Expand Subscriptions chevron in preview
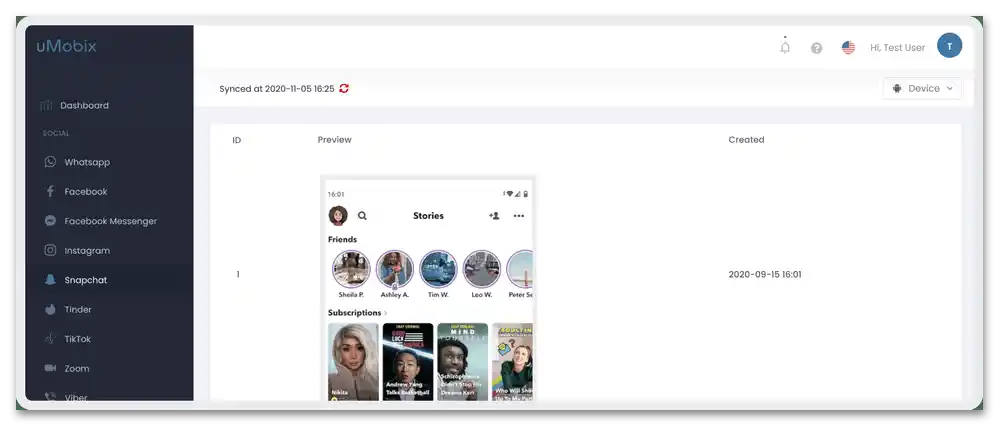 pos(385,313)
